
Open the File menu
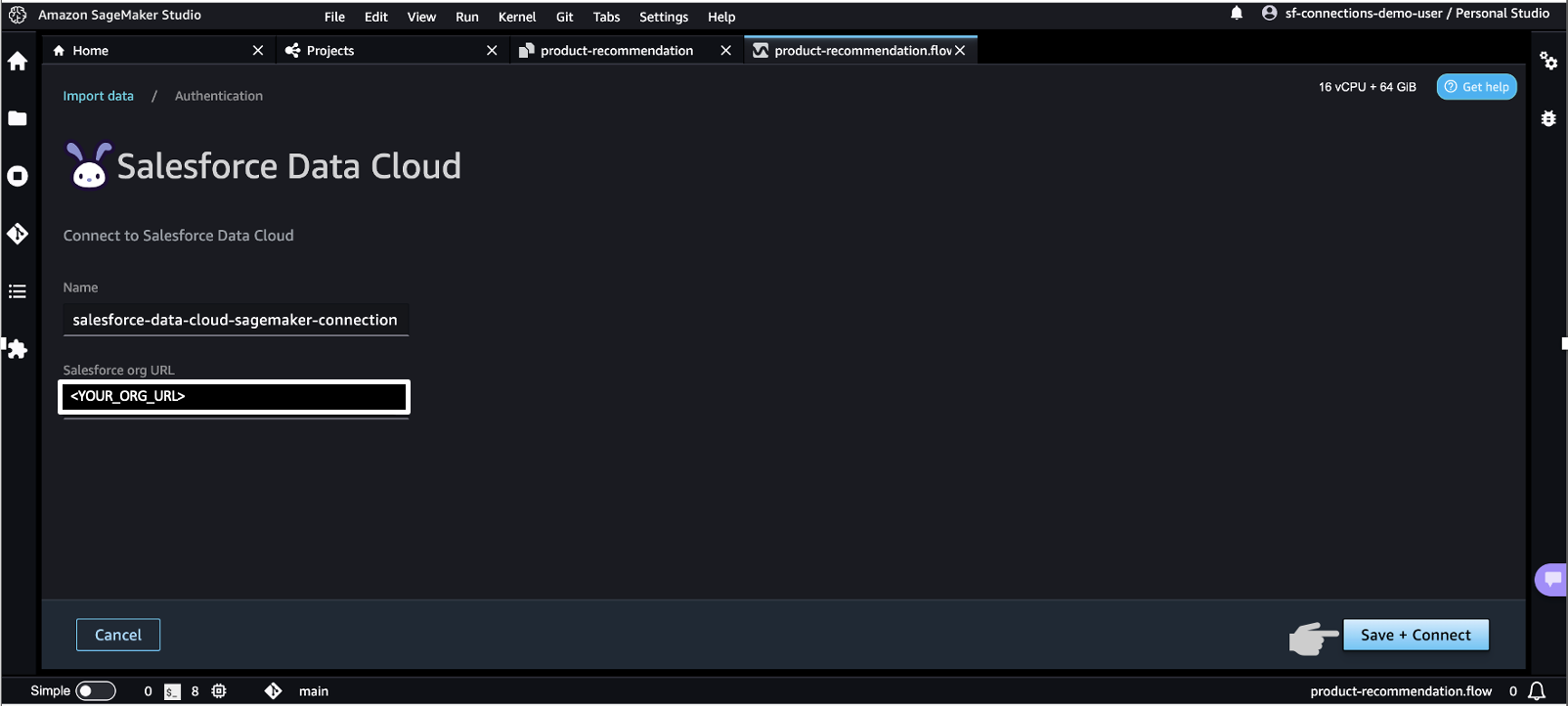point(334,17)
